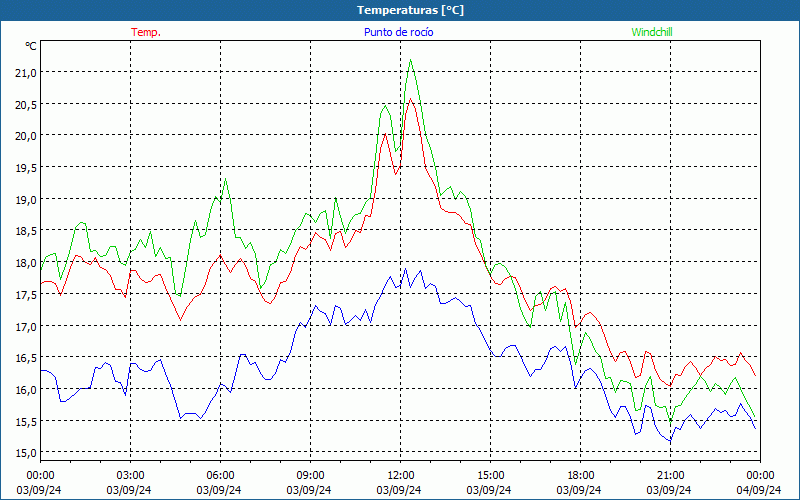This screenshot has width=800, height=500.
Task: Click the "03:00" time label
Action: point(130,476)
